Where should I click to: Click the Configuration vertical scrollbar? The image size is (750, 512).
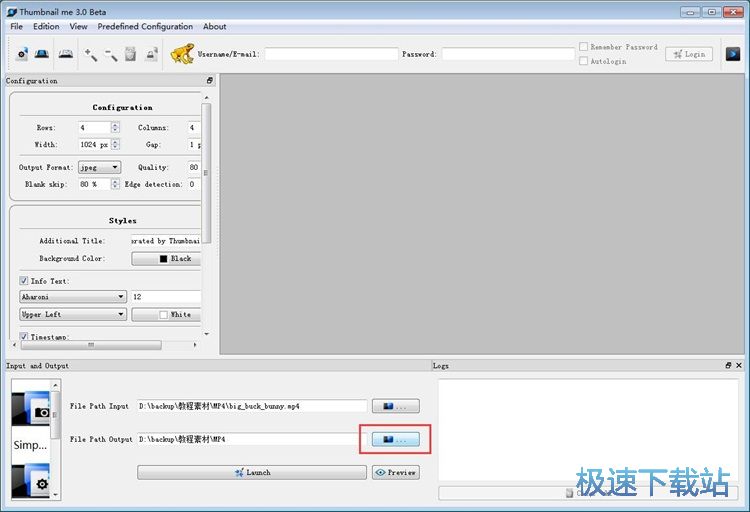tap(207, 172)
